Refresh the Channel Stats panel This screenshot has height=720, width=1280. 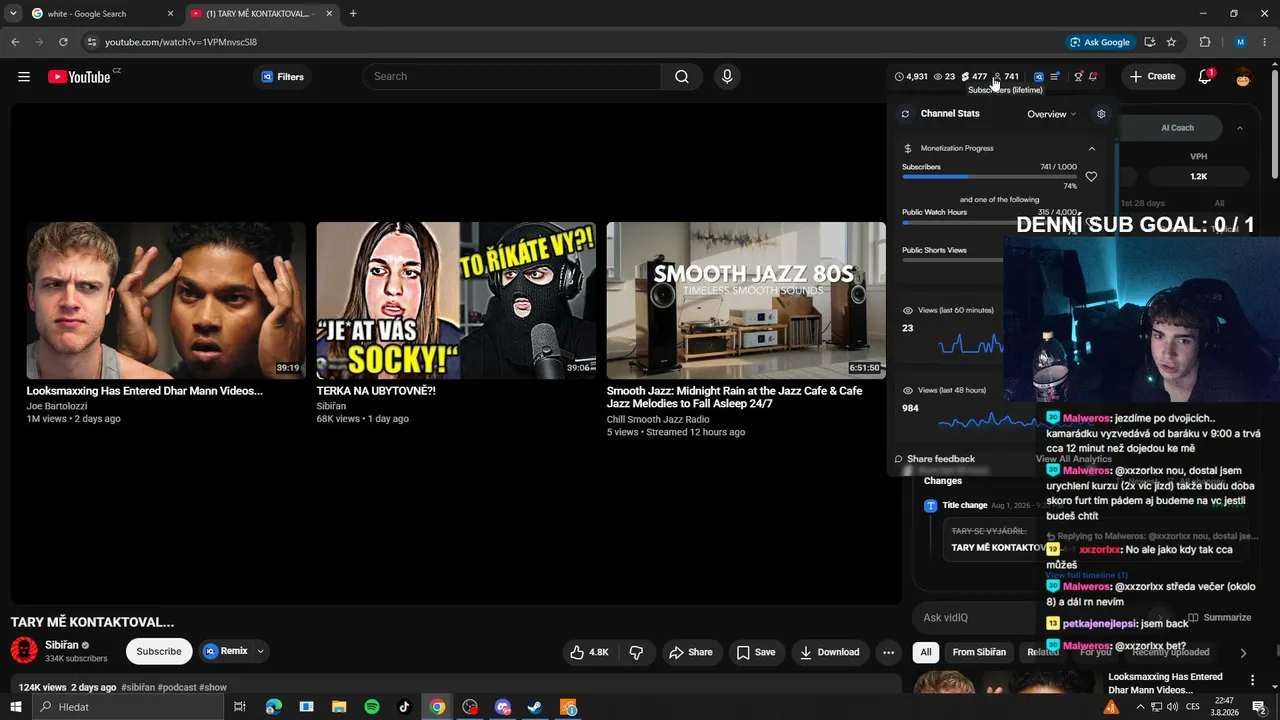pos(905,114)
